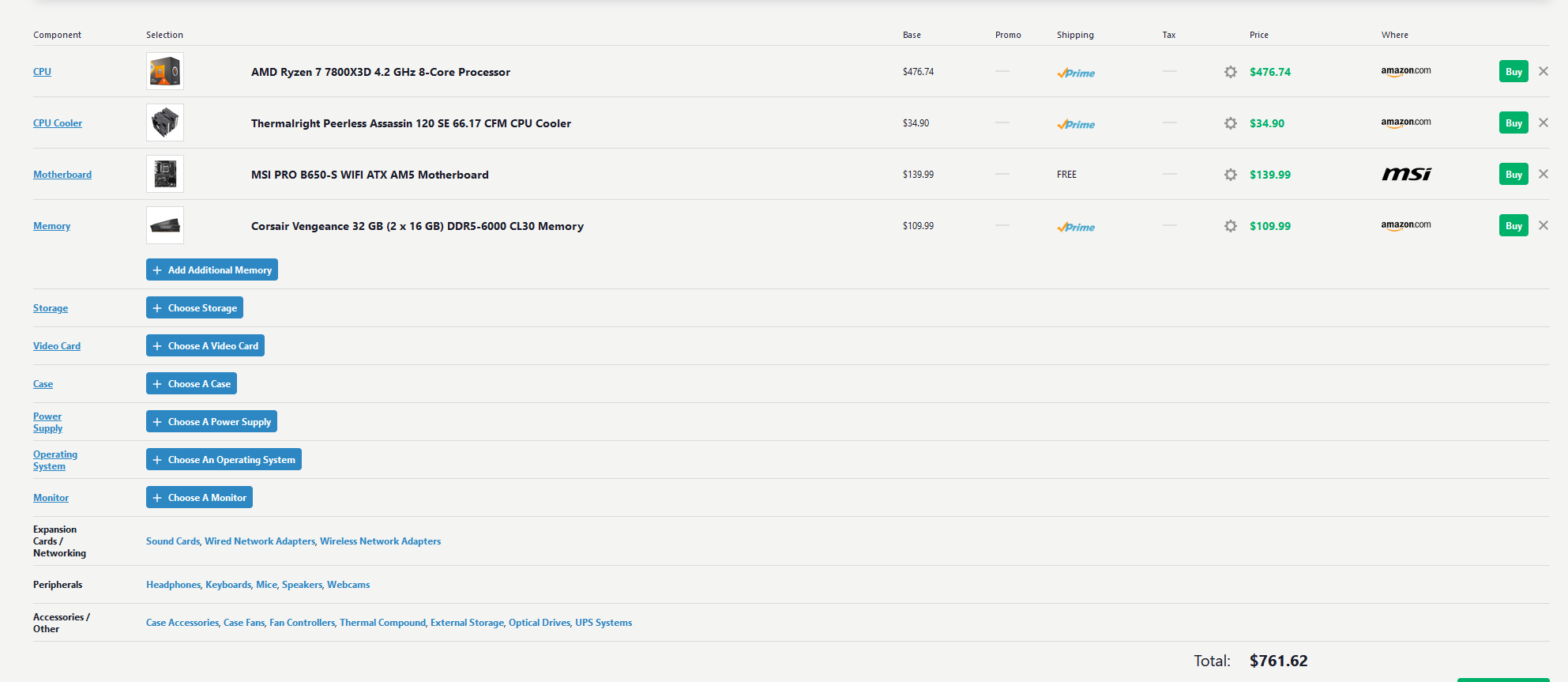Click the Prime shipping badge for CPU Cooler
1568x682 pixels.
(1076, 124)
